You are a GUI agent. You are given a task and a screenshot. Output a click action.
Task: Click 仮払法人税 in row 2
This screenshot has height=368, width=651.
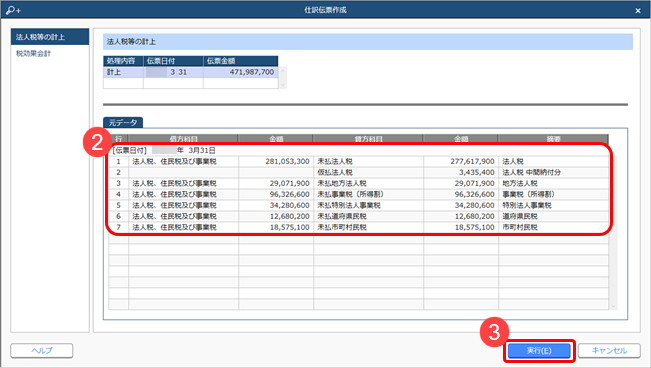coord(369,172)
